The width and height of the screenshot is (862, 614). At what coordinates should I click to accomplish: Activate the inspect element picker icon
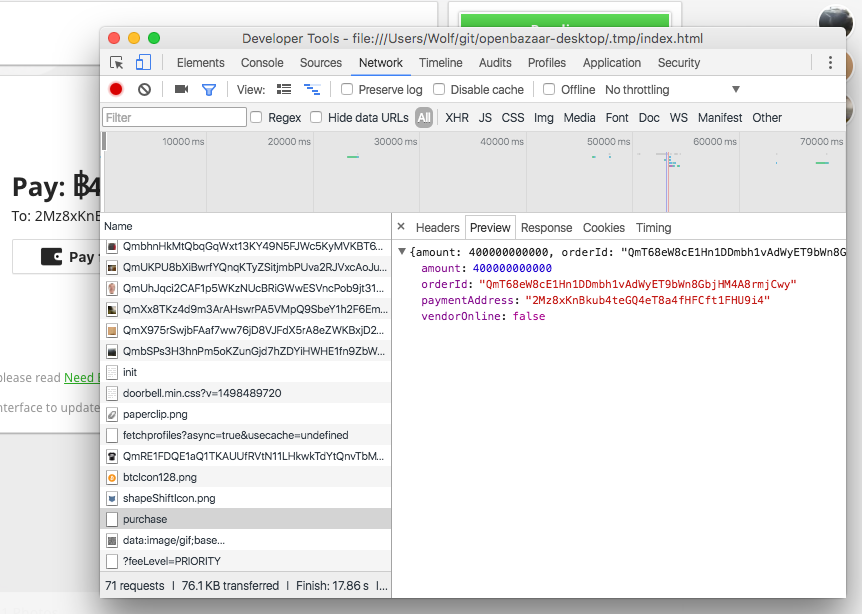click(x=117, y=63)
